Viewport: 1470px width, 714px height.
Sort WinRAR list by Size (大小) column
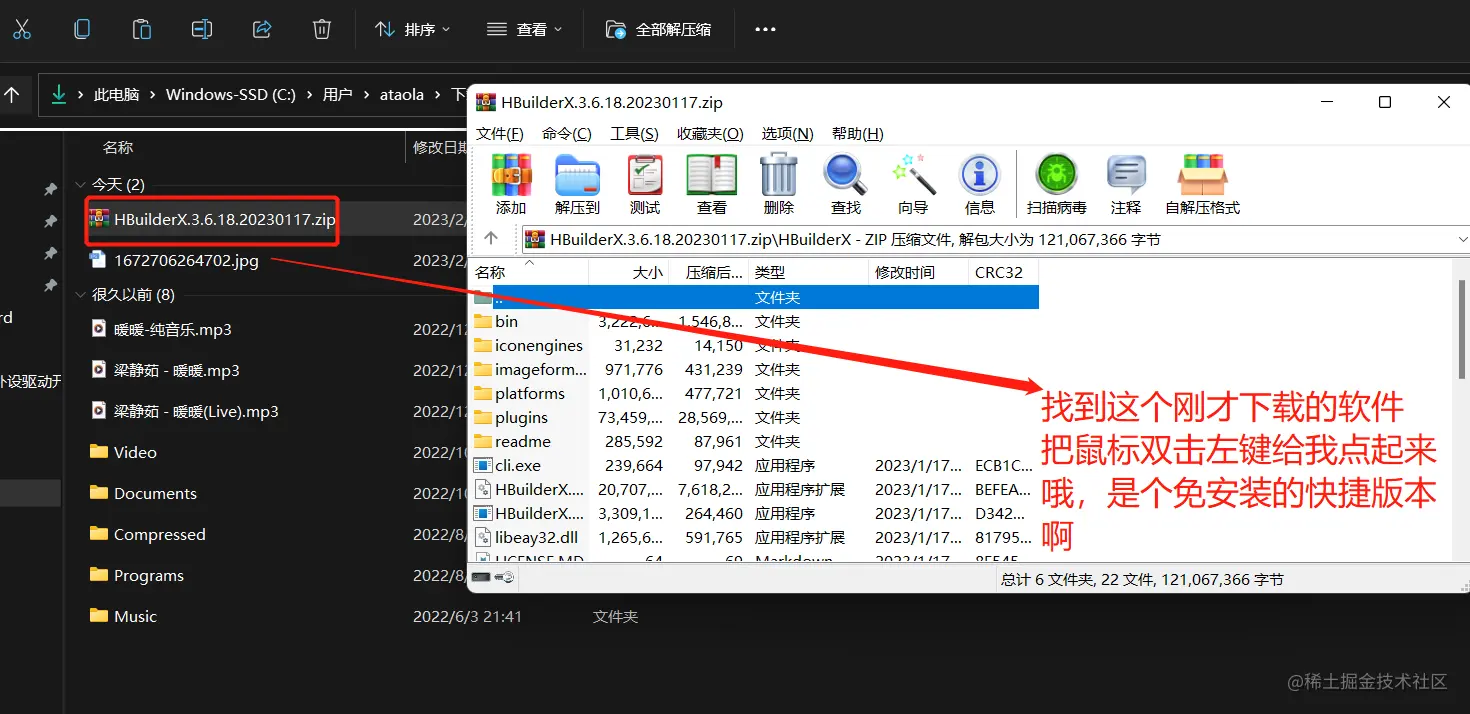[629, 272]
